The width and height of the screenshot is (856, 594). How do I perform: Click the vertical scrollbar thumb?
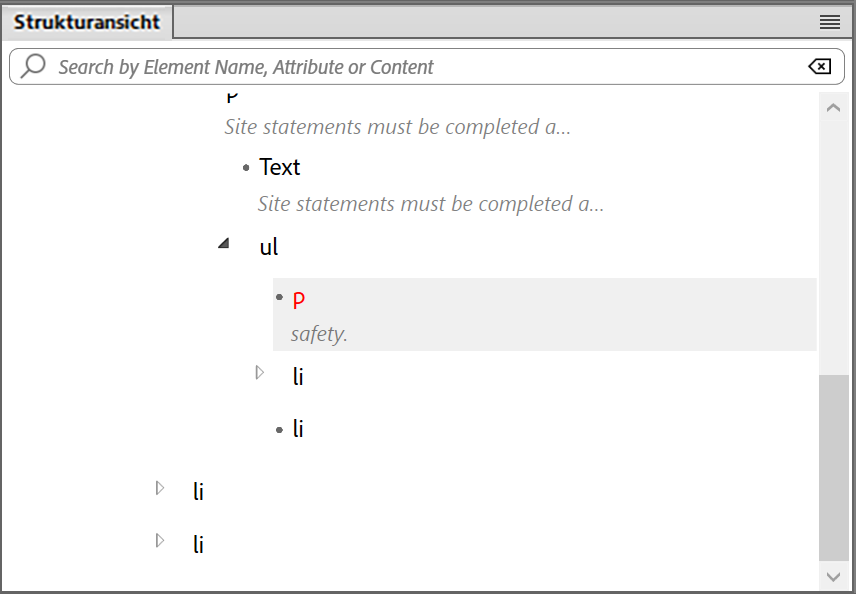tap(833, 467)
